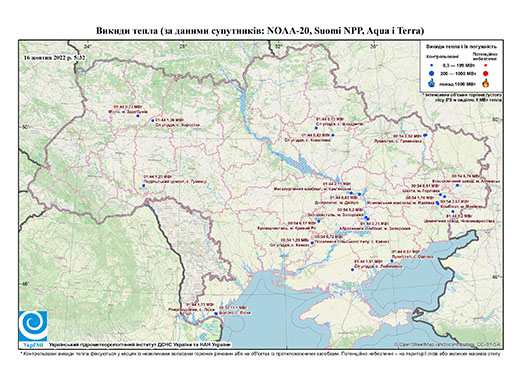Click the legend heading text
Viewport: 520px width, 368px height.
coord(461,47)
